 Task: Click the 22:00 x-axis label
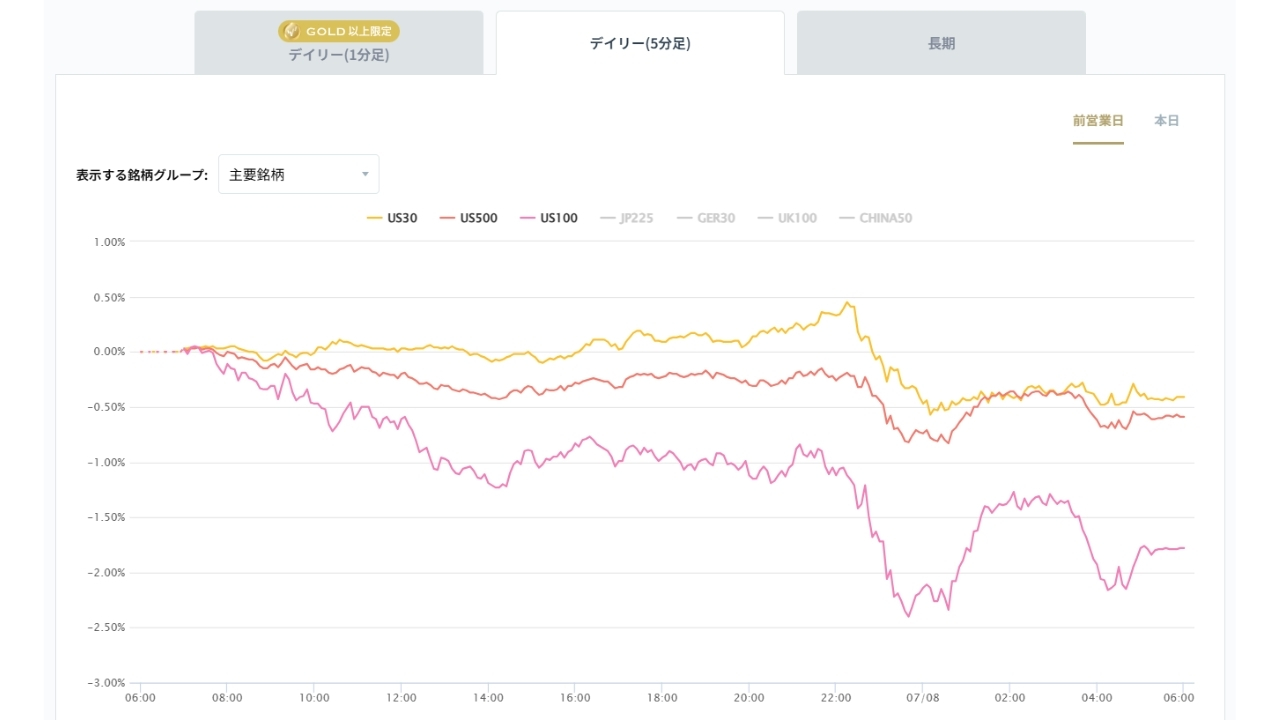click(836, 697)
